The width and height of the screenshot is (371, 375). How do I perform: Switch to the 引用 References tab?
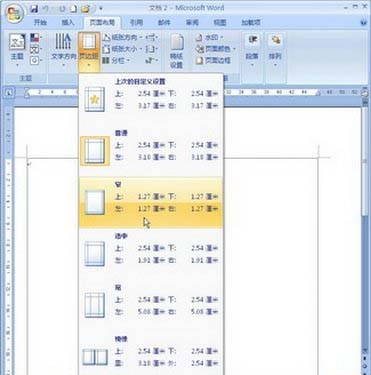tap(136, 22)
